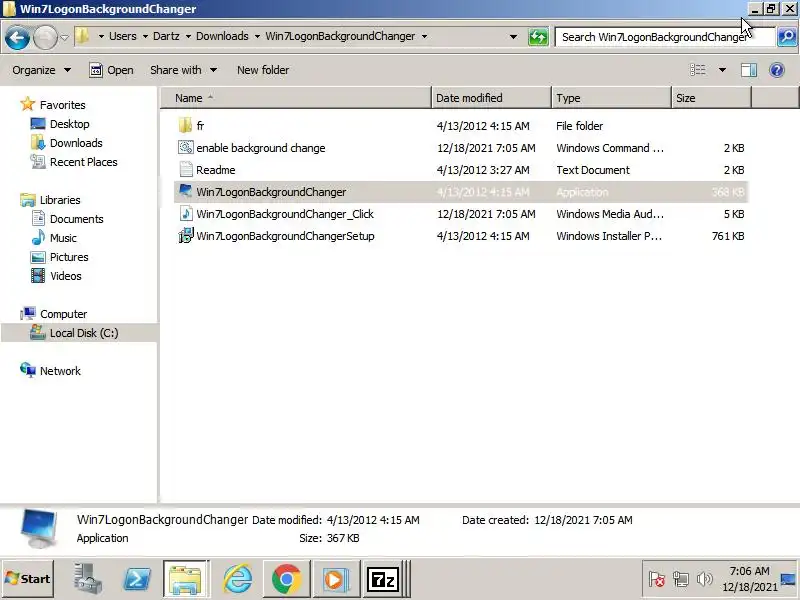Expand the dropdown arrow before Users
This screenshot has height=600, width=800.
pos(101,36)
